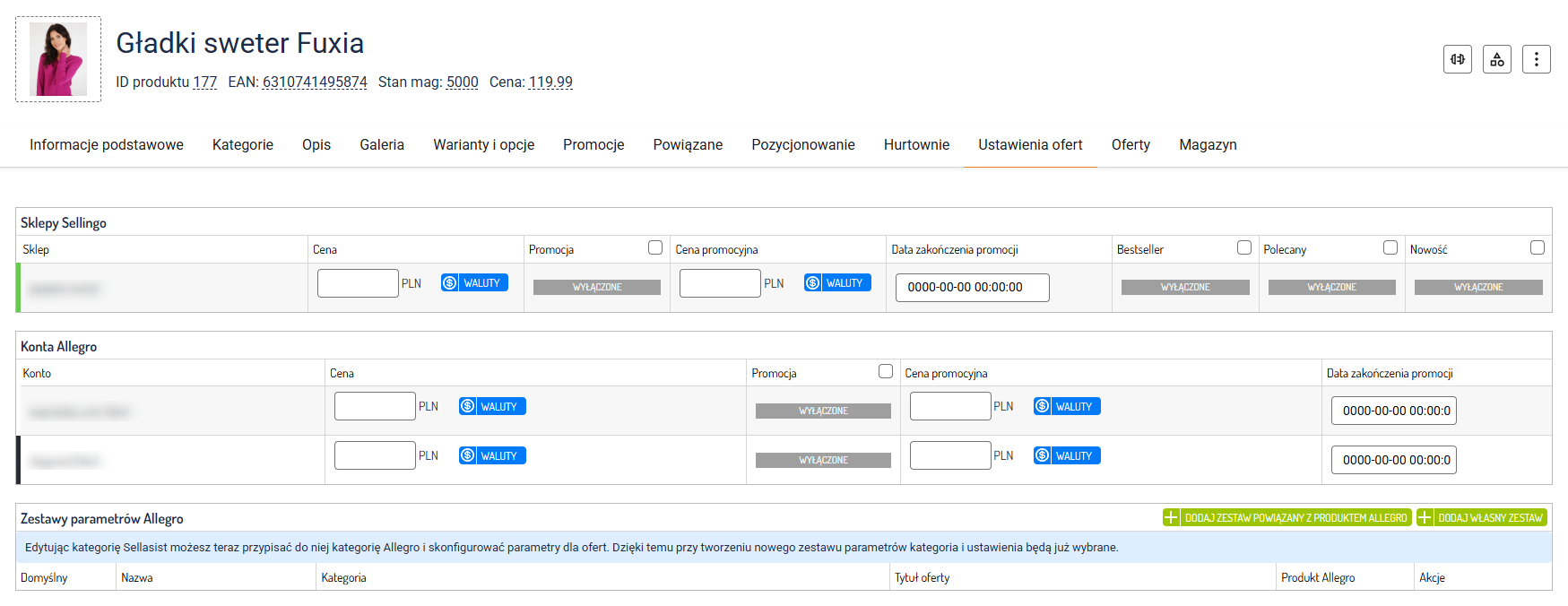Switch to the Warianty i opcje tab

[x=483, y=145]
